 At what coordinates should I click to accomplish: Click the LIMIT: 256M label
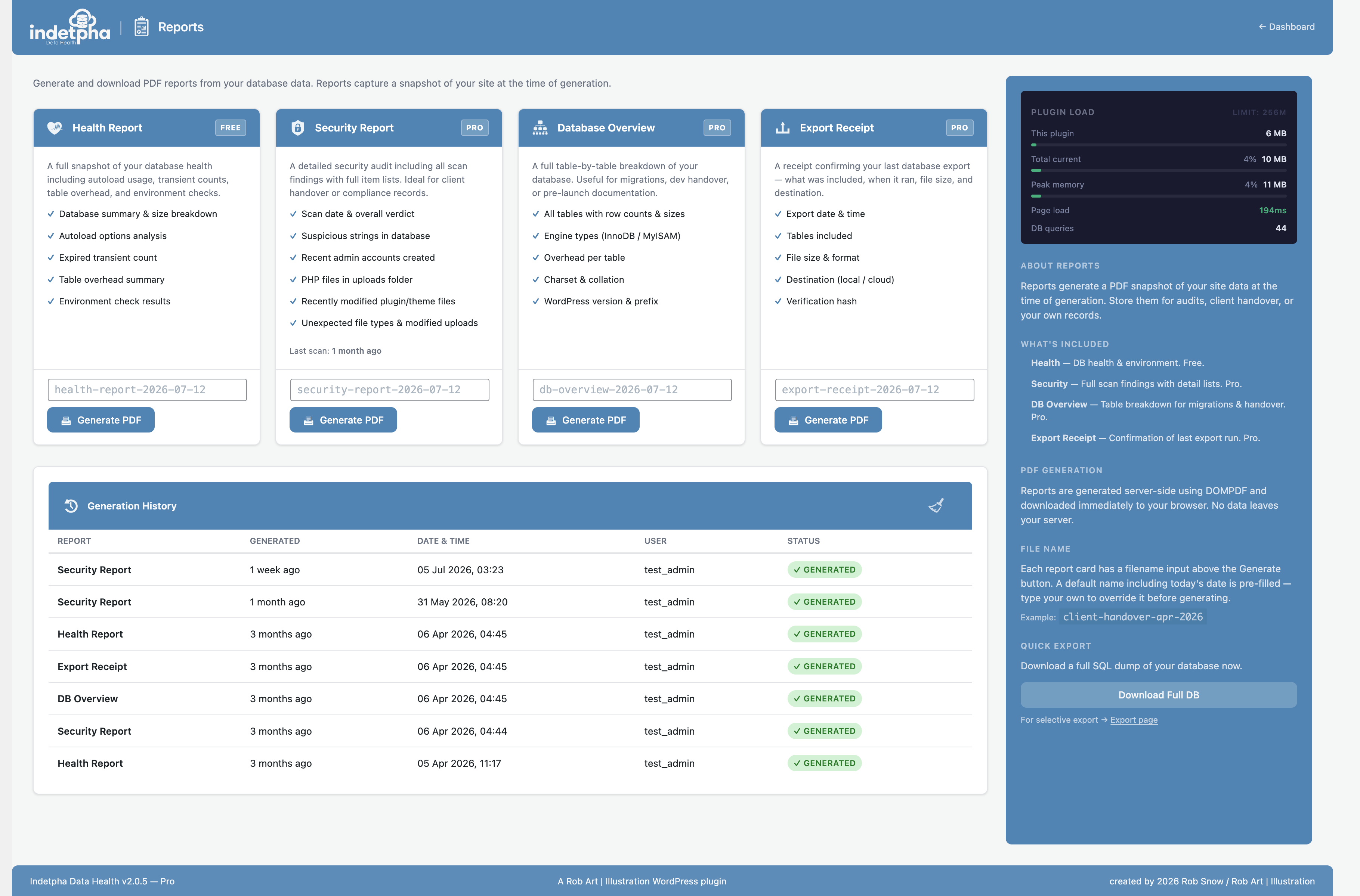pos(1259,112)
